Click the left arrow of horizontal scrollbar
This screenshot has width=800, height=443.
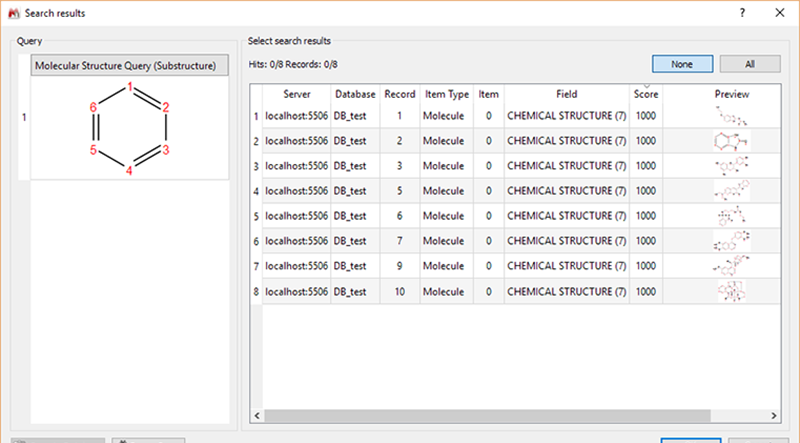tap(257, 414)
